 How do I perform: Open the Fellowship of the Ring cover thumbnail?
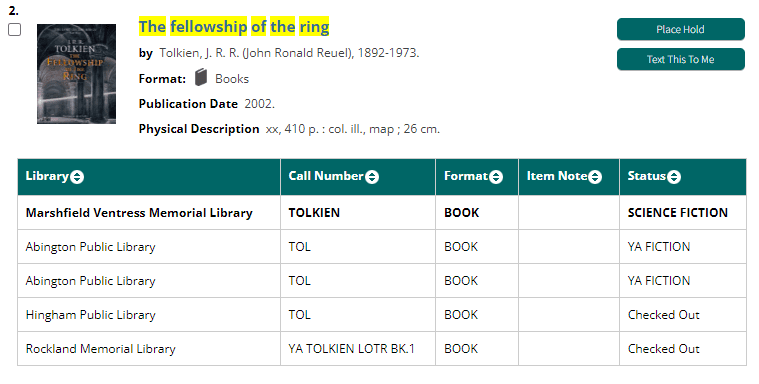pyautogui.click(x=76, y=74)
